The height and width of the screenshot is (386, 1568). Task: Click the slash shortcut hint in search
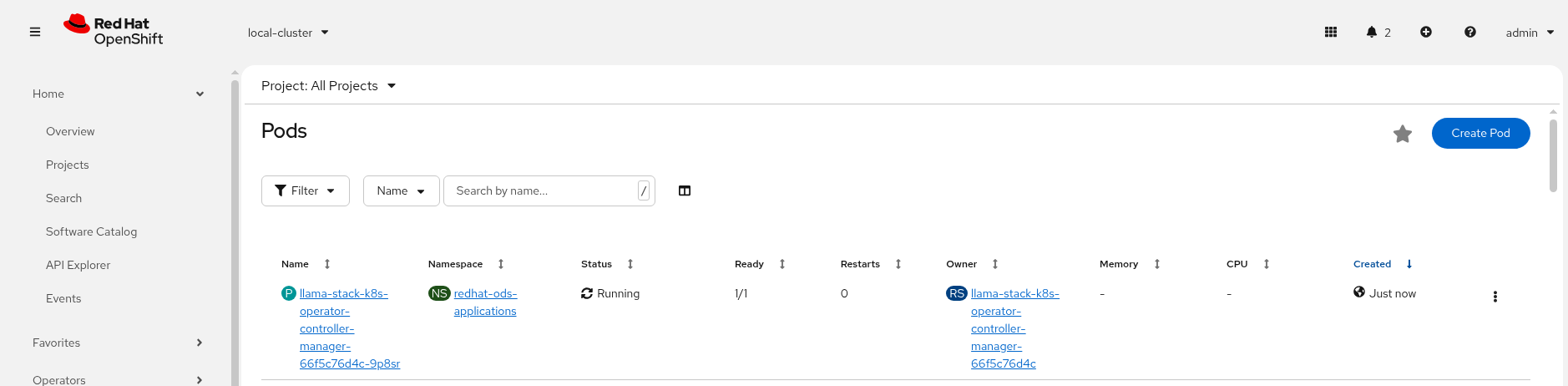(644, 191)
